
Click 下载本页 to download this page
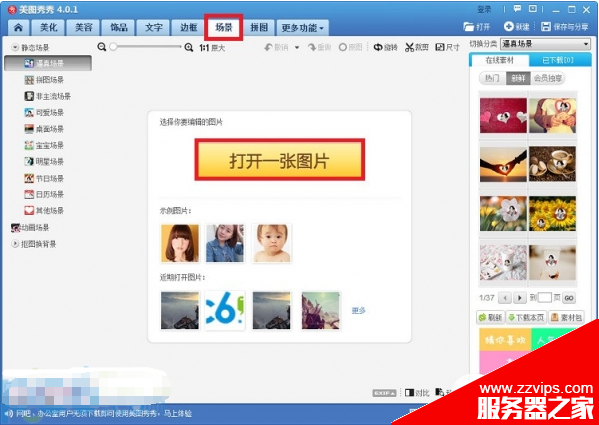(526, 318)
